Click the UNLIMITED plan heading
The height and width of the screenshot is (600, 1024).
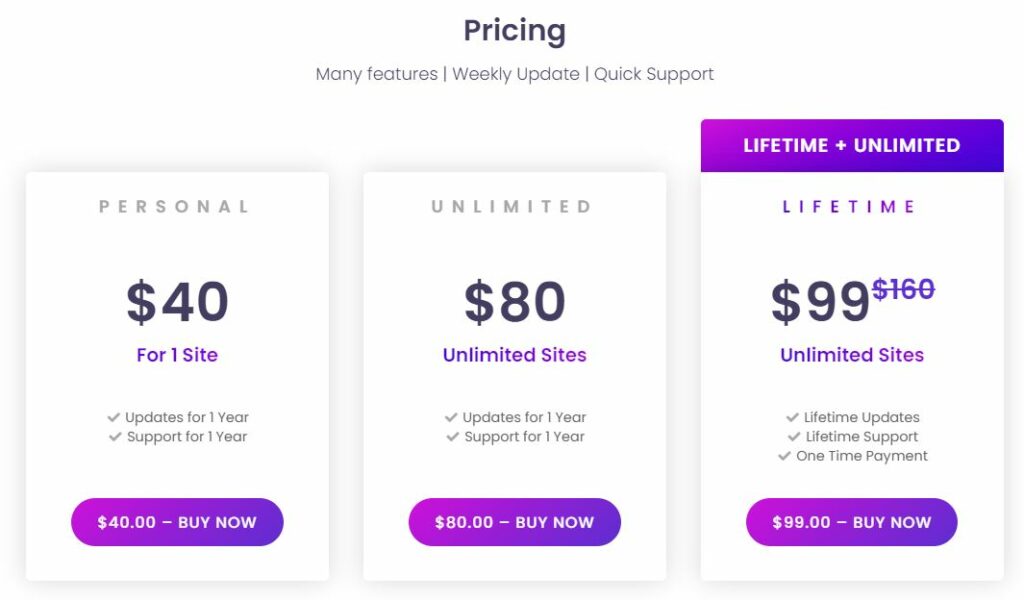tap(512, 207)
